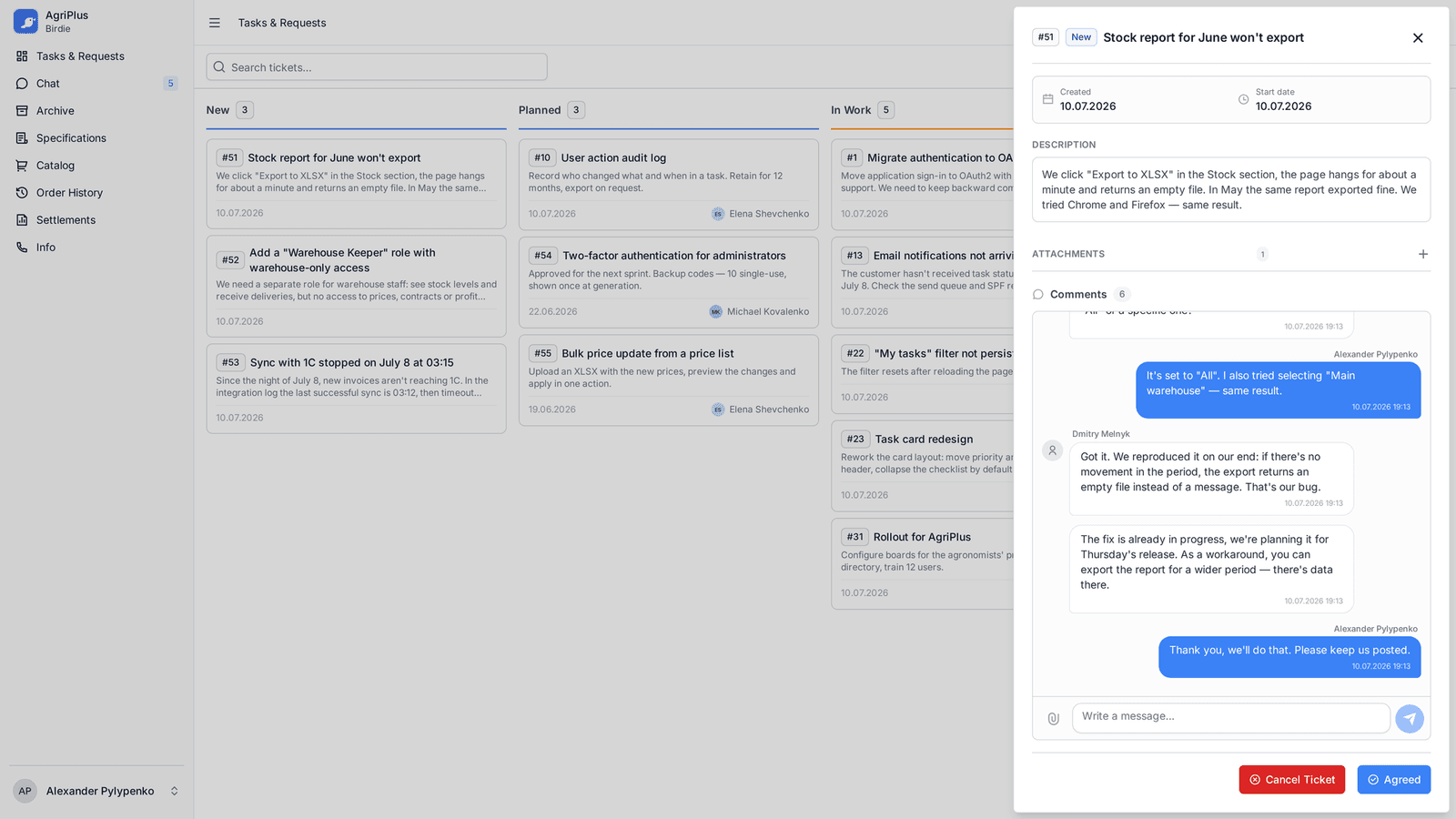The image size is (1456, 819).
Task: Open the AgriPlus logo icon
Action: coord(25,21)
